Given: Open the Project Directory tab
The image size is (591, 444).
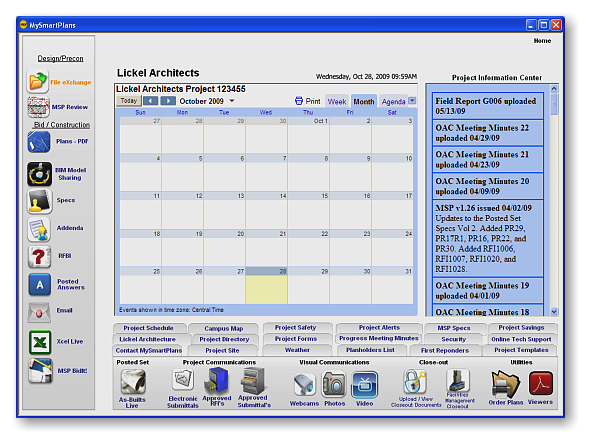Looking at the screenshot, I should coord(224,339).
